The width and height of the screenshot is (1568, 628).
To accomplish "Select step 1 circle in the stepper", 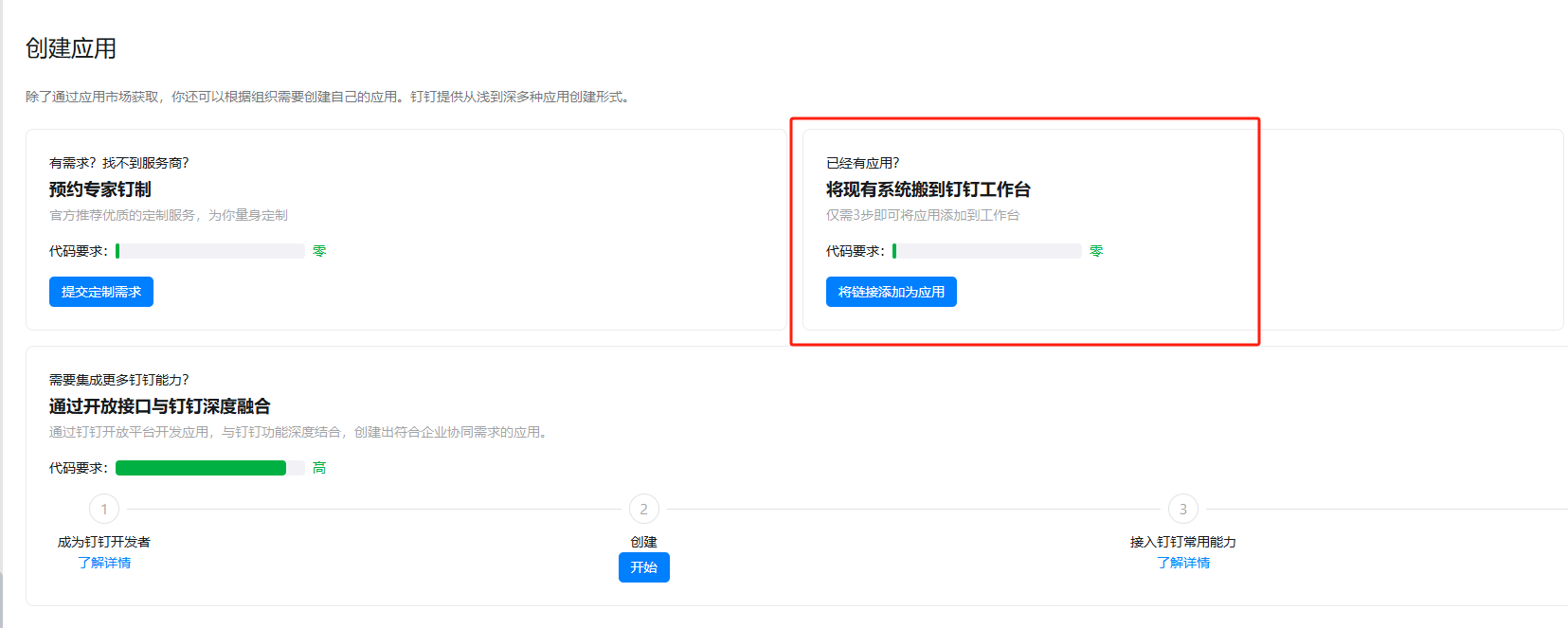I will click(x=104, y=509).
